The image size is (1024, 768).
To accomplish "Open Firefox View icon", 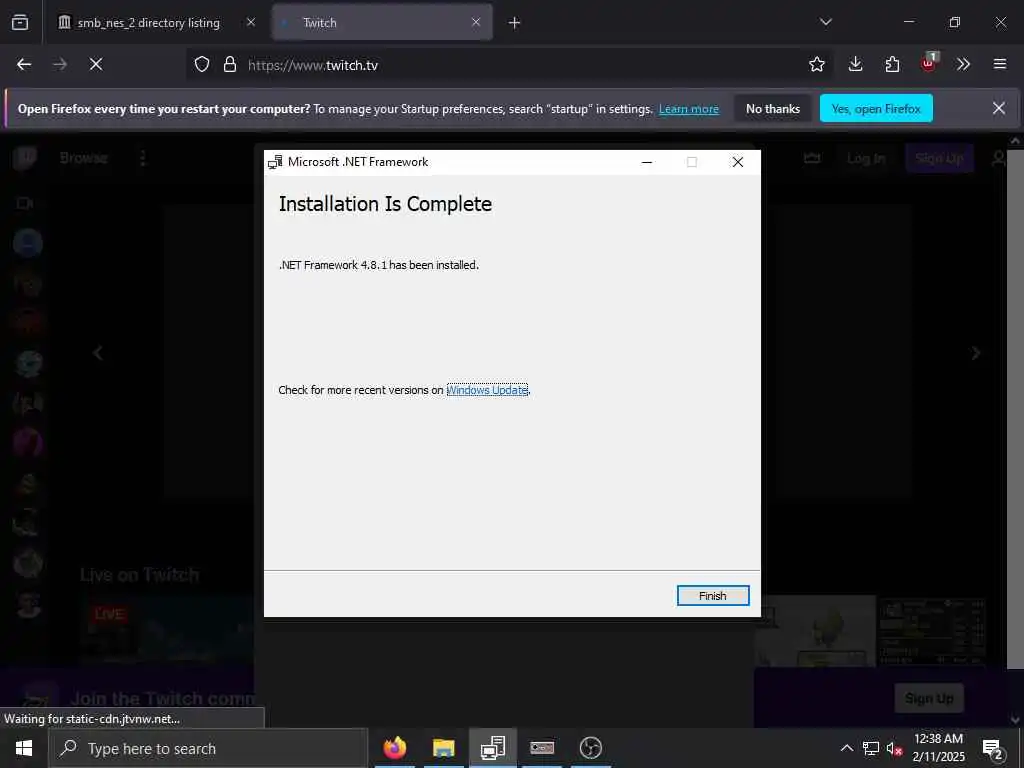I will (20, 22).
